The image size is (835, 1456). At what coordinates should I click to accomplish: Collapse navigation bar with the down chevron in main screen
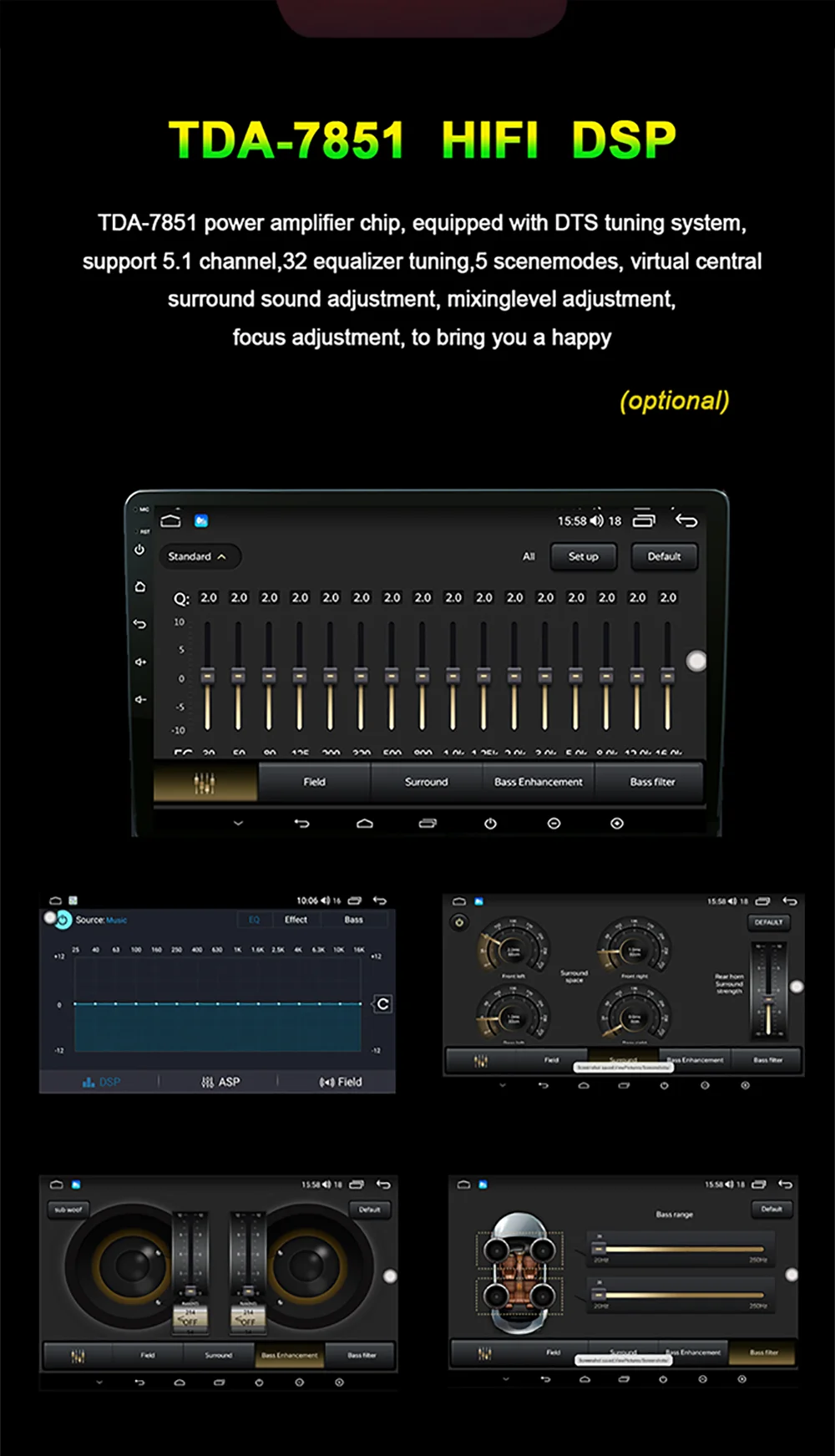[x=238, y=824]
